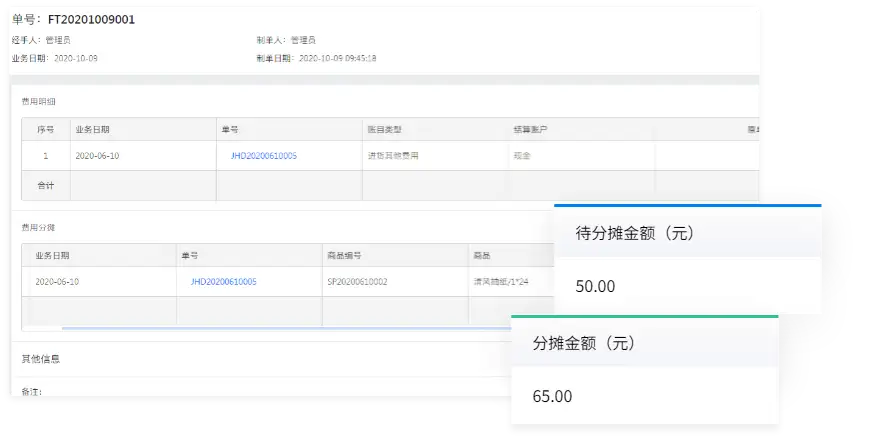Open JHD20200610005 link in 费用分摊 table
The image size is (871, 439).
point(223,282)
